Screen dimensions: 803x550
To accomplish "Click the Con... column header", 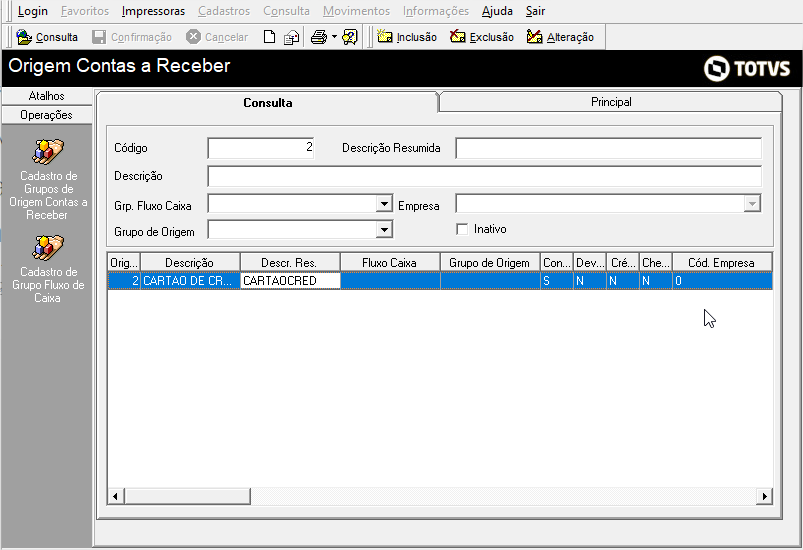I will click(557, 263).
